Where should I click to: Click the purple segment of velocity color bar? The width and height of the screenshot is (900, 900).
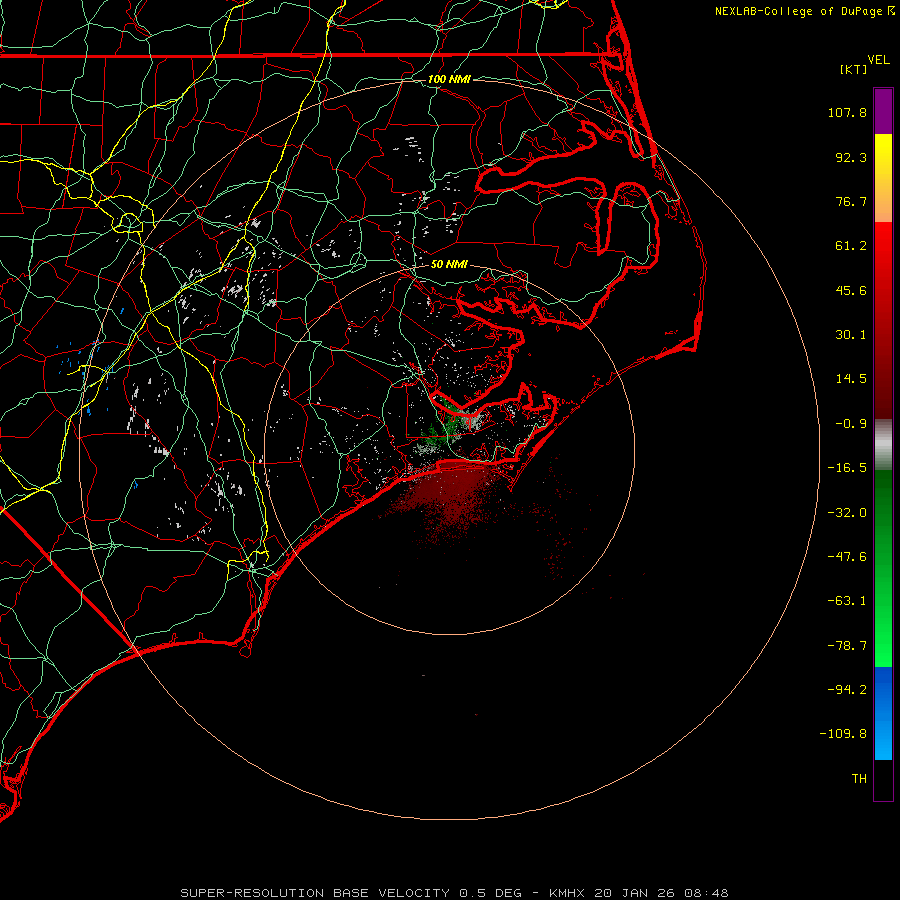(x=883, y=111)
